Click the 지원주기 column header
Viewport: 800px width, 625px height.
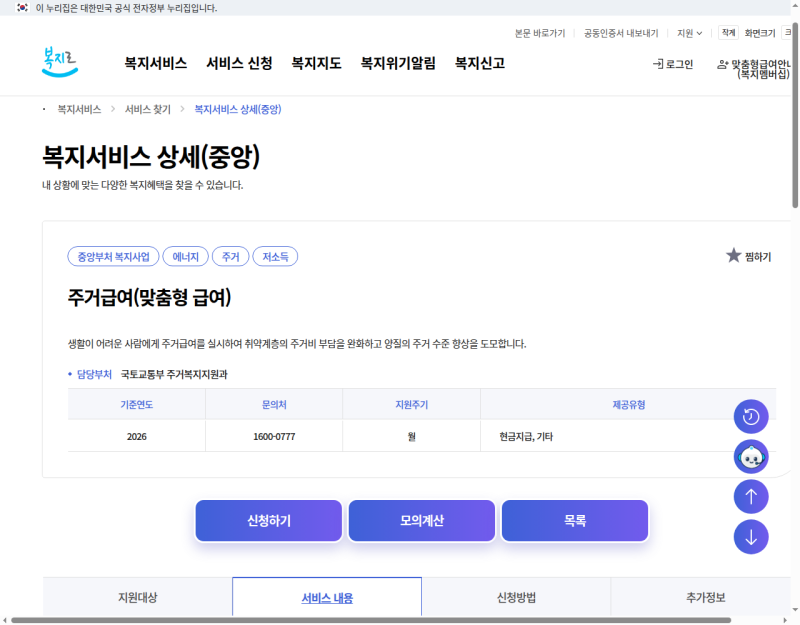412,405
